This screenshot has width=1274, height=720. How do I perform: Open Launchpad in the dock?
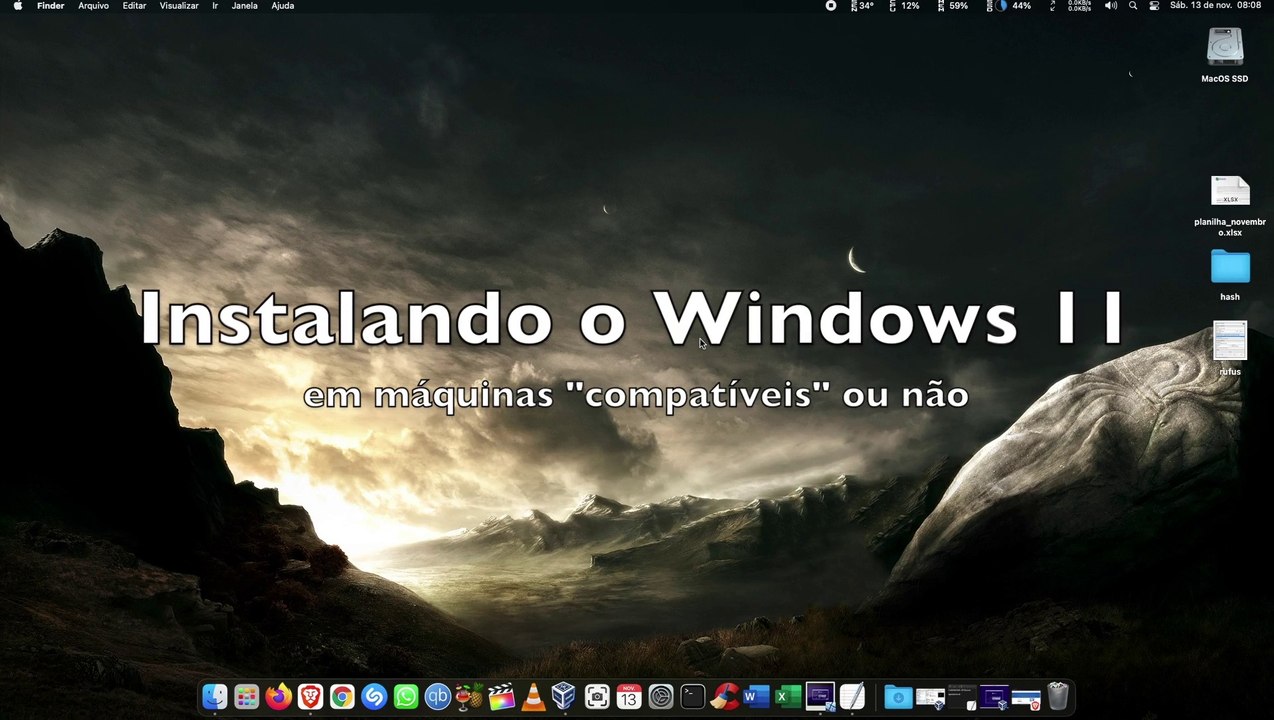tap(246, 696)
